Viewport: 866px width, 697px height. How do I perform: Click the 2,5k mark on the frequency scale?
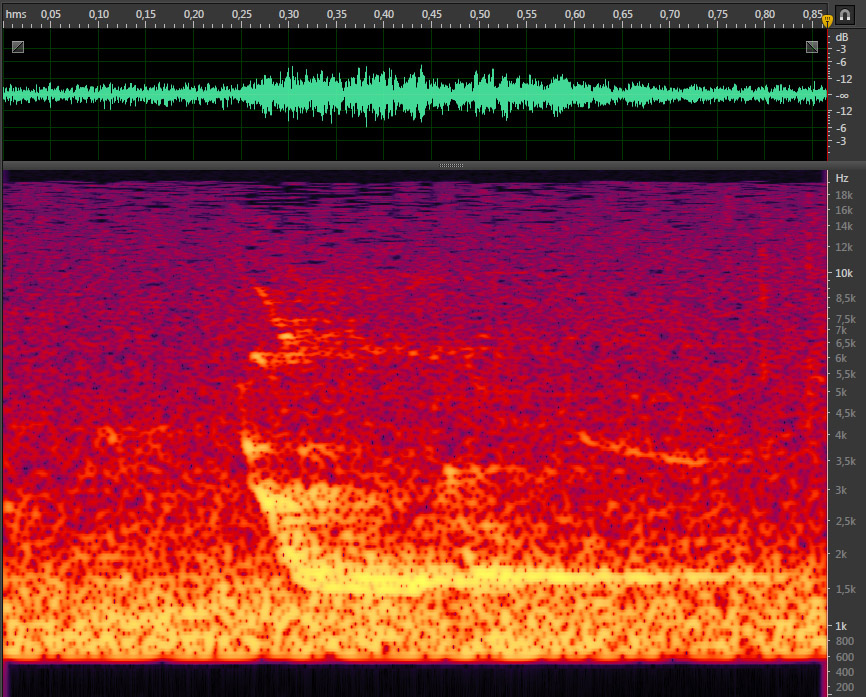(x=846, y=521)
